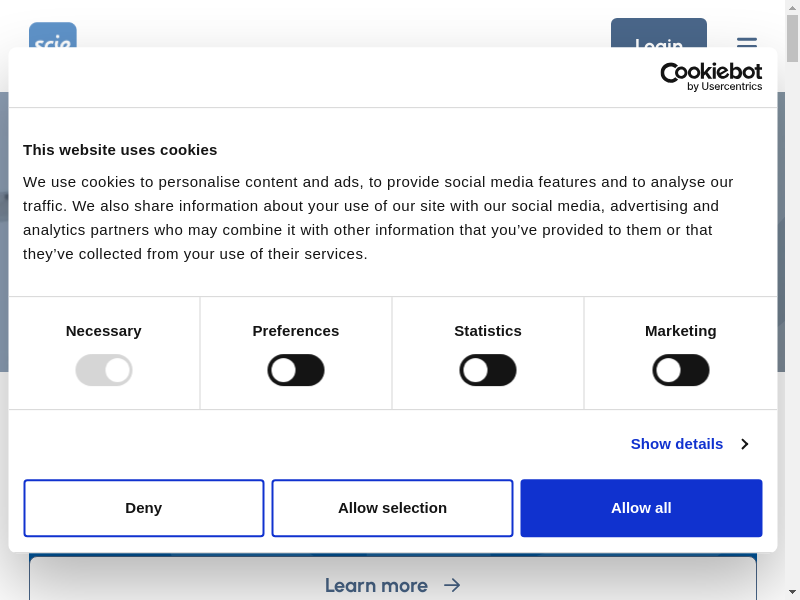Click the Cookiebot by Usercentrics logo
This screenshot has width=800, height=600.
(x=711, y=77)
